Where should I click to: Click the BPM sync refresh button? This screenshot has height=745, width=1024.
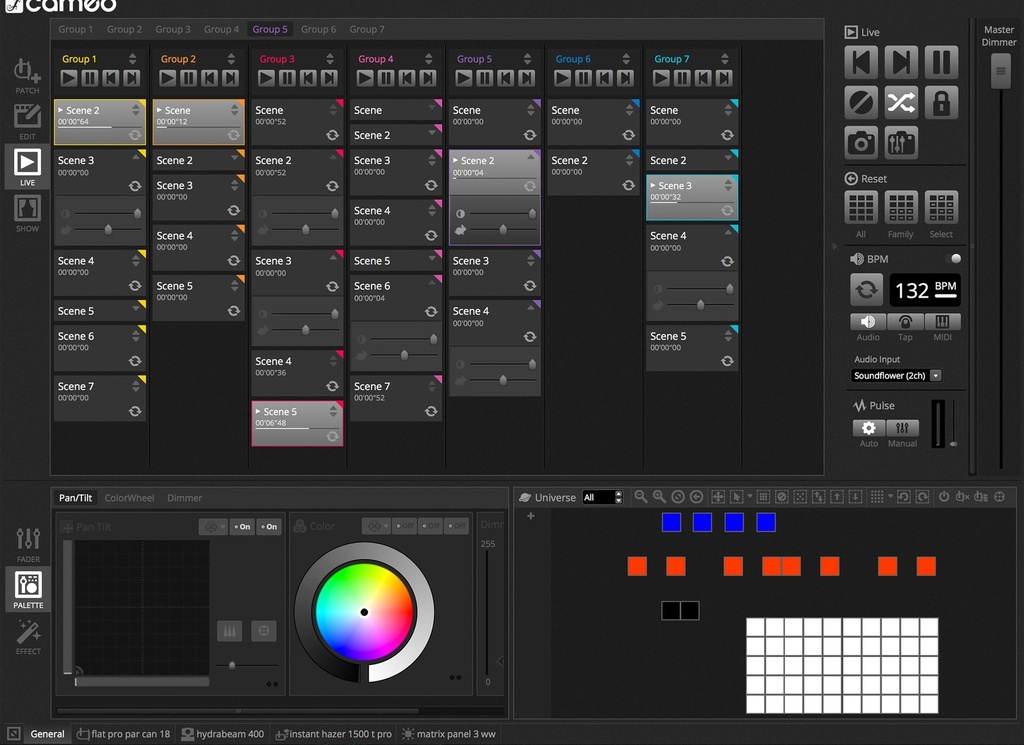[866, 290]
